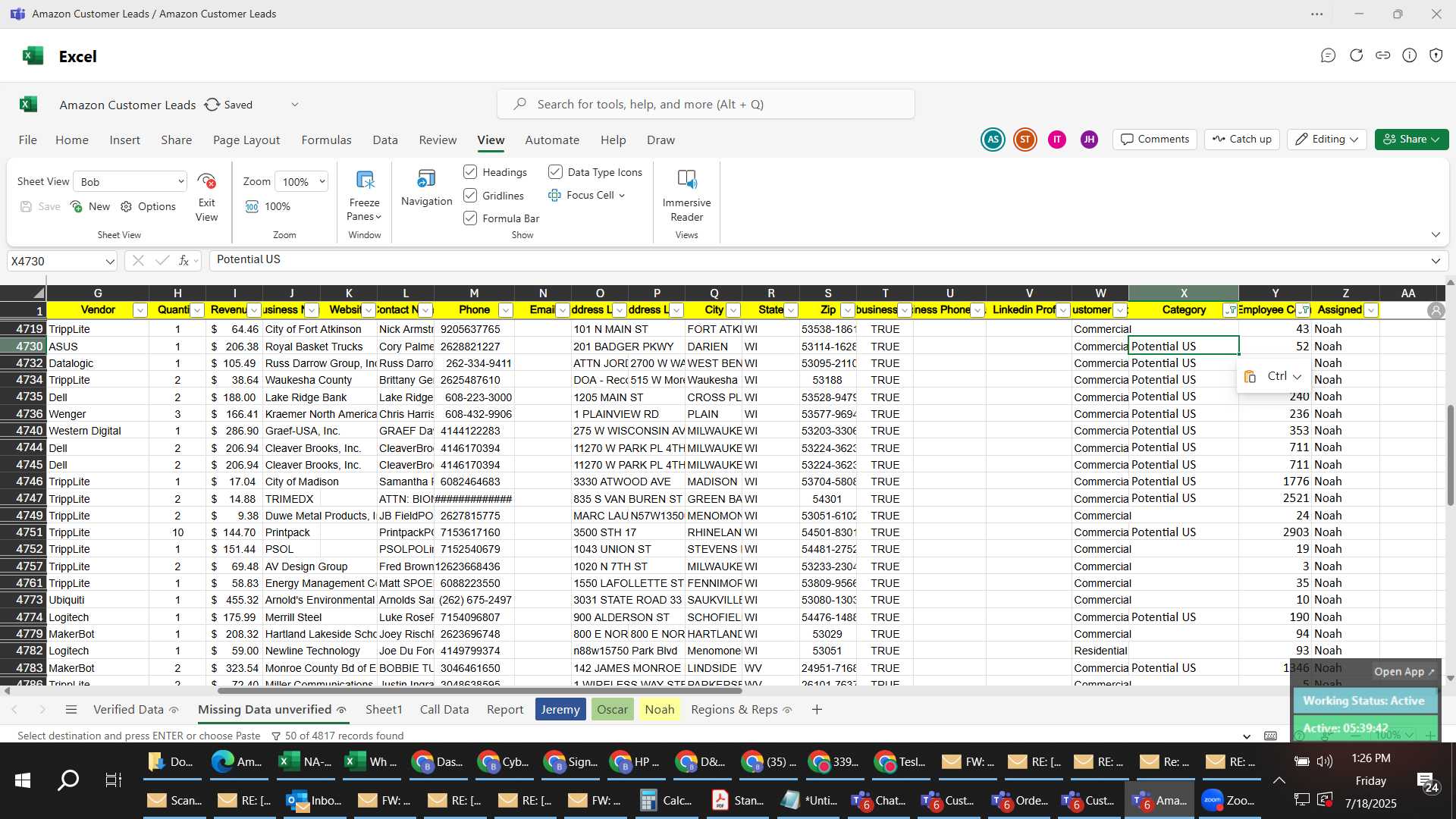Select the column X header
This screenshot has width=1456, height=819.
[1183, 293]
